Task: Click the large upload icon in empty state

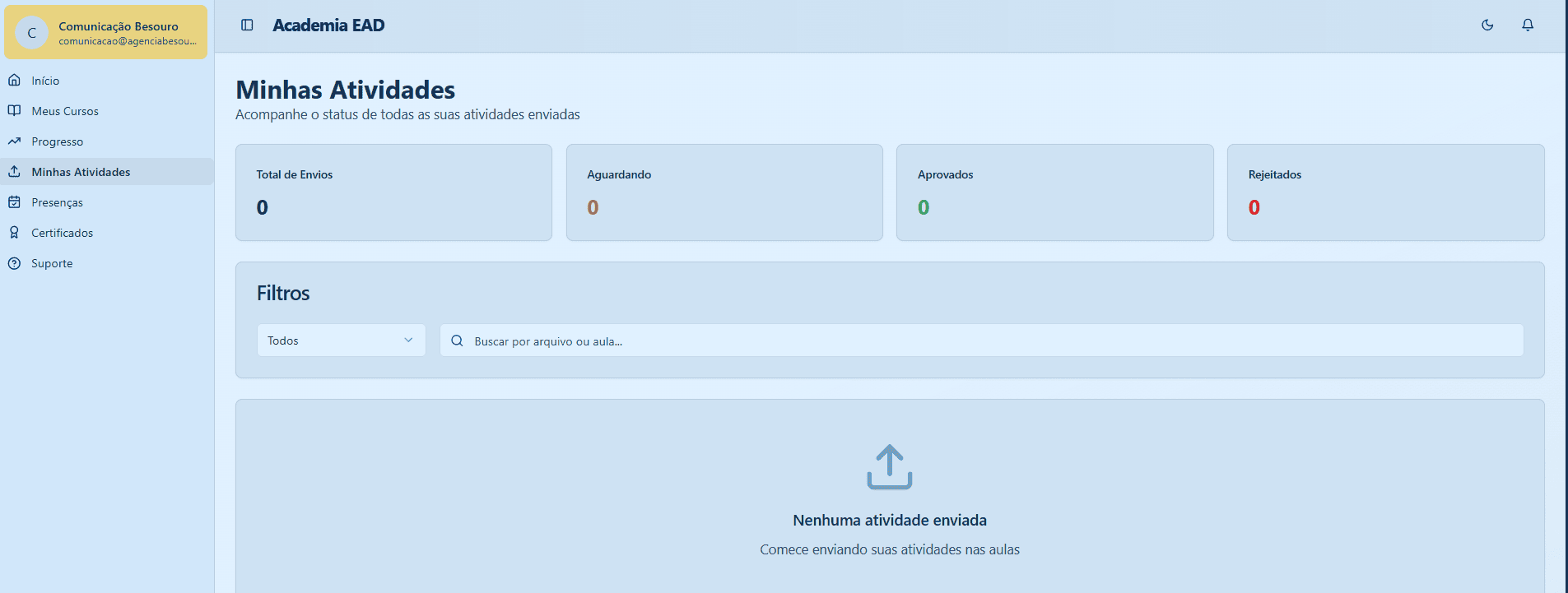Action: [x=889, y=467]
